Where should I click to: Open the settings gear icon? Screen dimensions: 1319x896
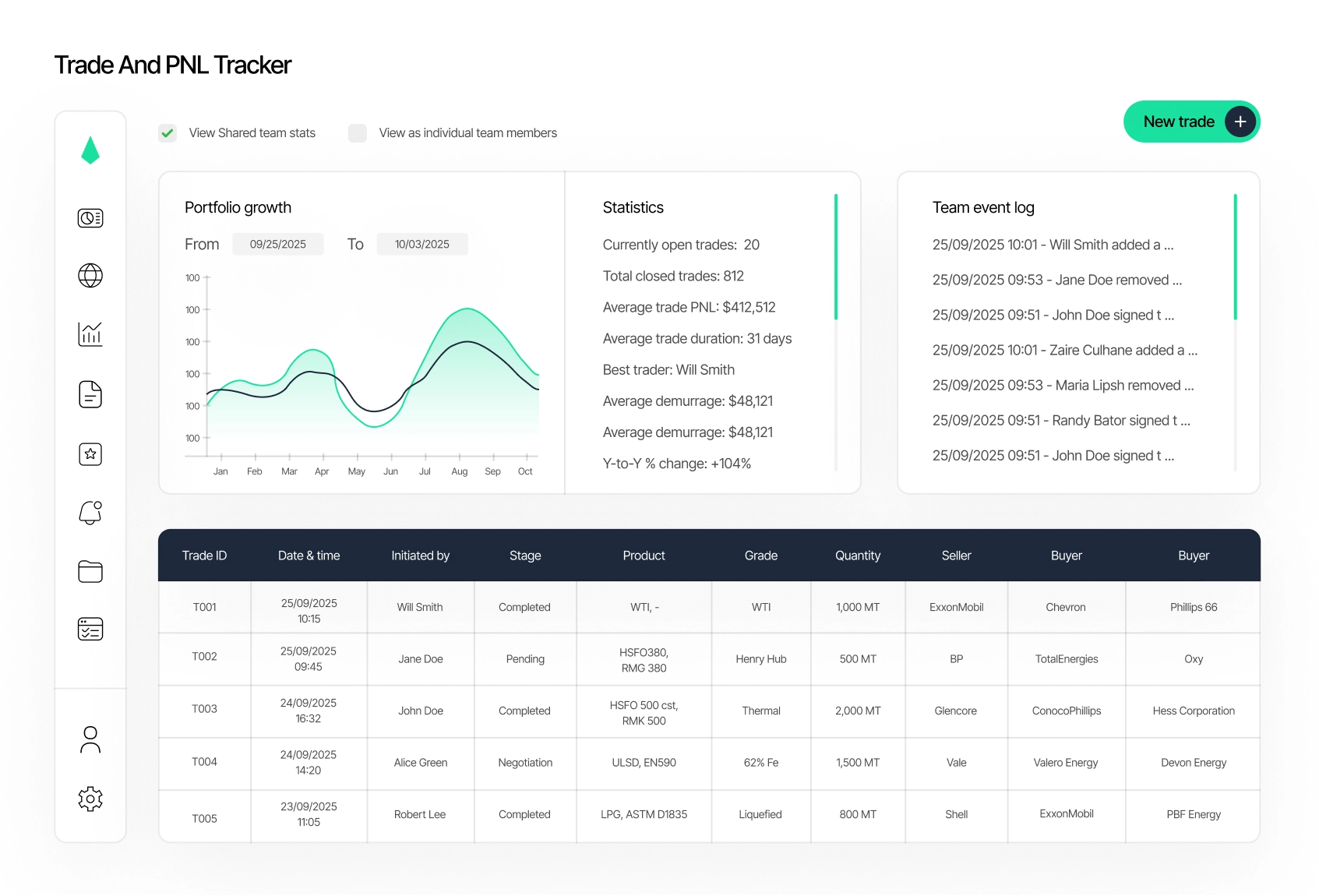pyautogui.click(x=90, y=799)
